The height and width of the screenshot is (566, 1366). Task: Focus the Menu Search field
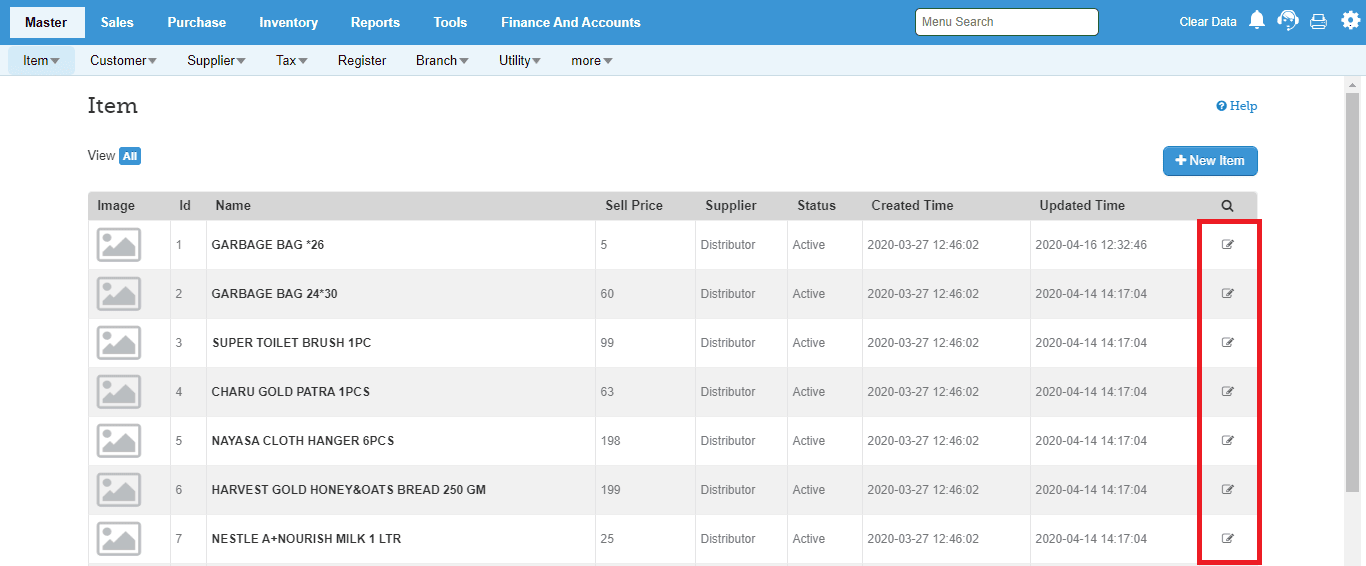1007,22
